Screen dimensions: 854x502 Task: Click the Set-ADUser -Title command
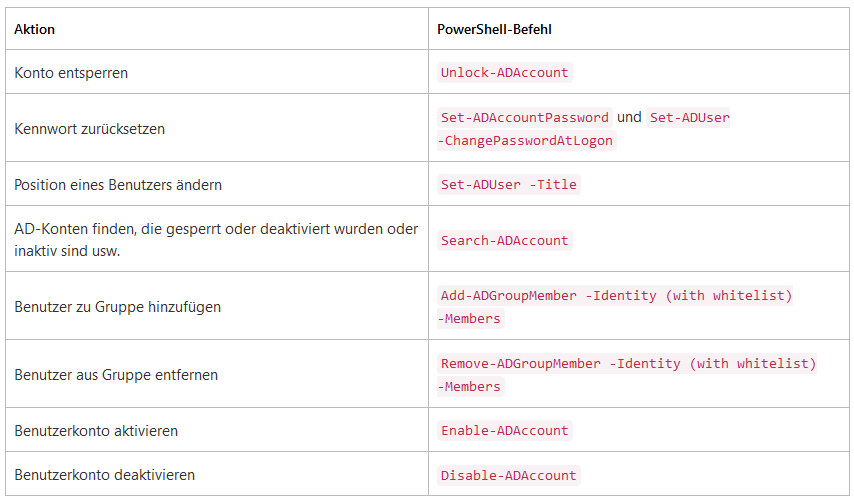click(x=509, y=185)
